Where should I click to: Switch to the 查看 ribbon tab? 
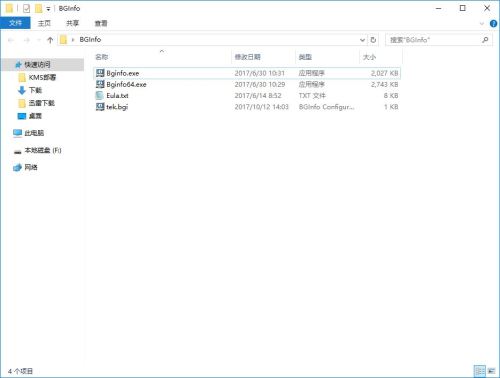tap(101, 23)
